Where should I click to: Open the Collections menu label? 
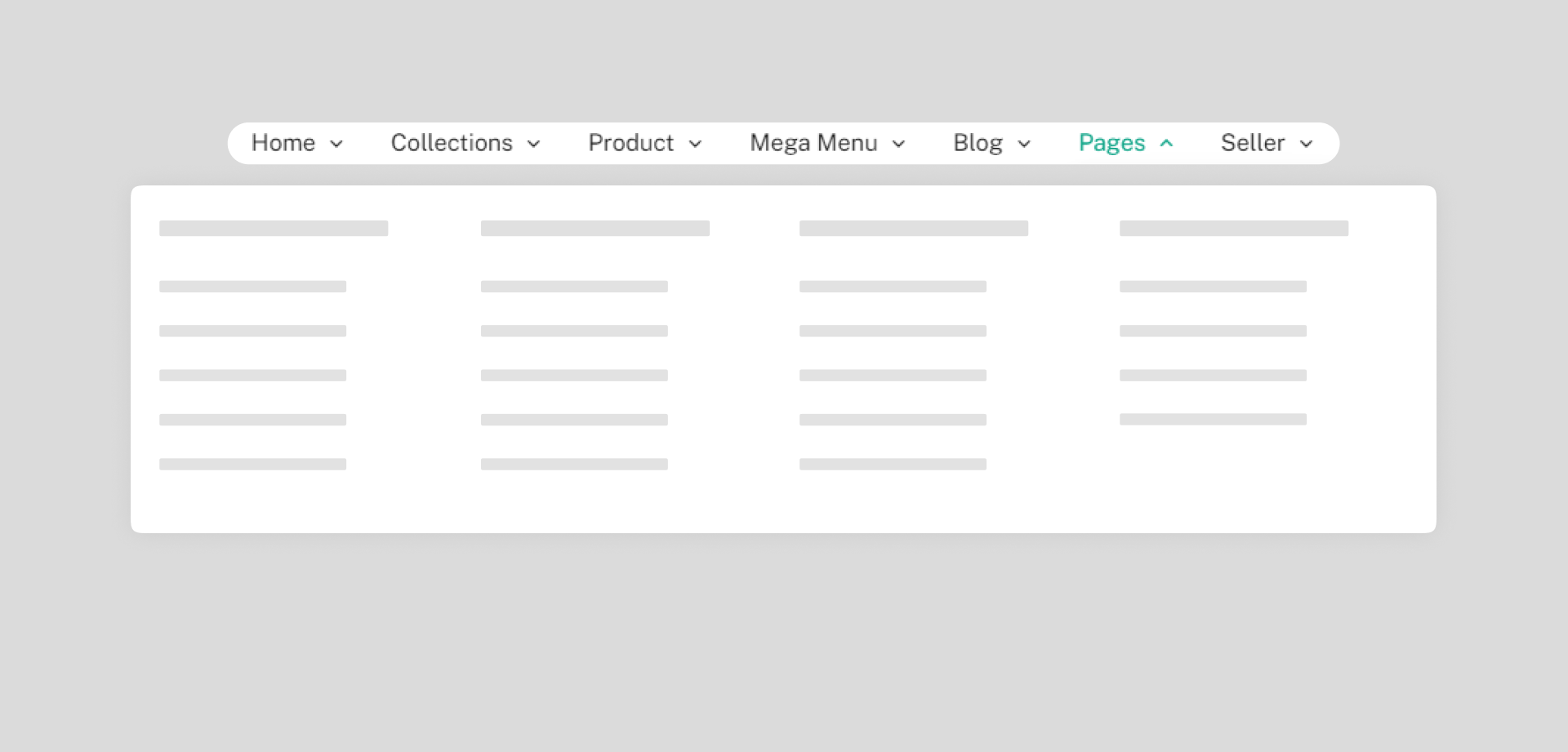[452, 143]
